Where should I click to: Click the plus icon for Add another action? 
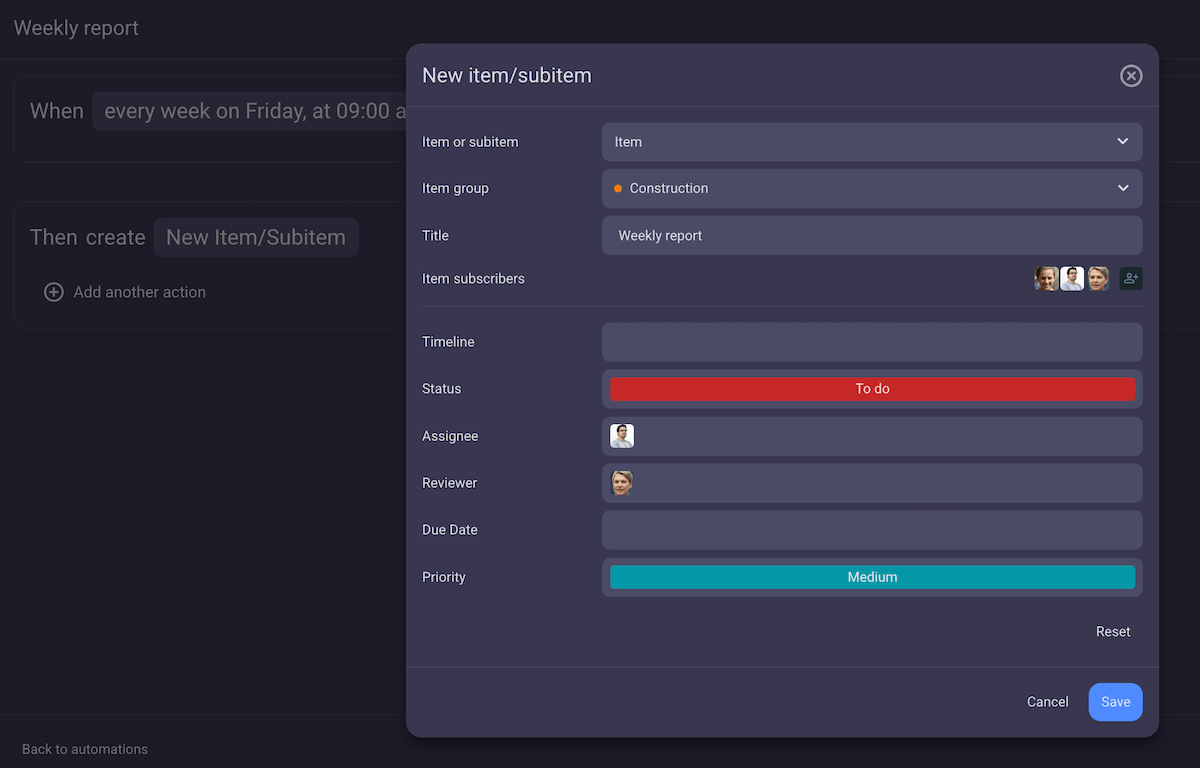click(x=54, y=292)
